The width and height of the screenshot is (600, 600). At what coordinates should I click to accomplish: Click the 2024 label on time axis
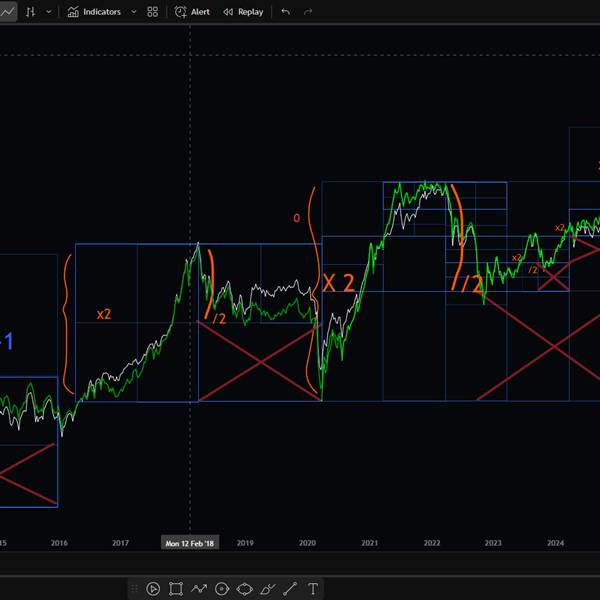556,543
